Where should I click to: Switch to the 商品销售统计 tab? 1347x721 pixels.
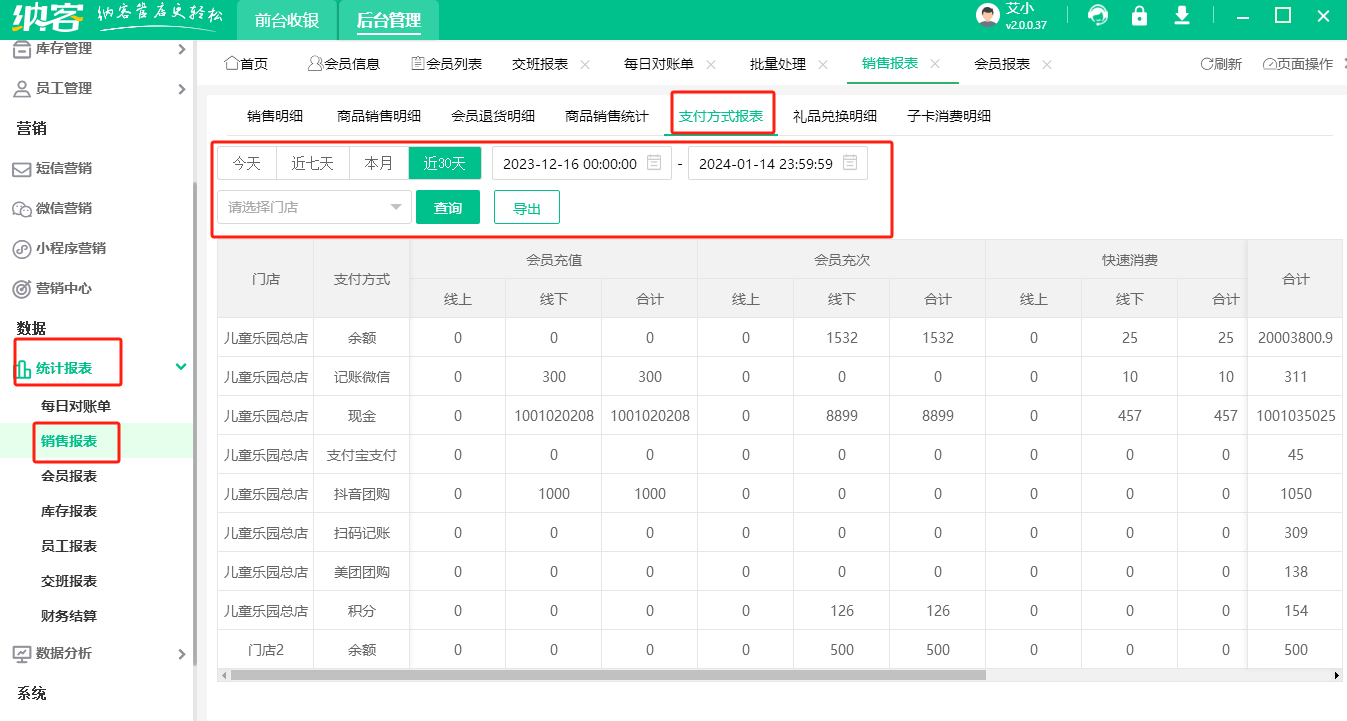606,116
